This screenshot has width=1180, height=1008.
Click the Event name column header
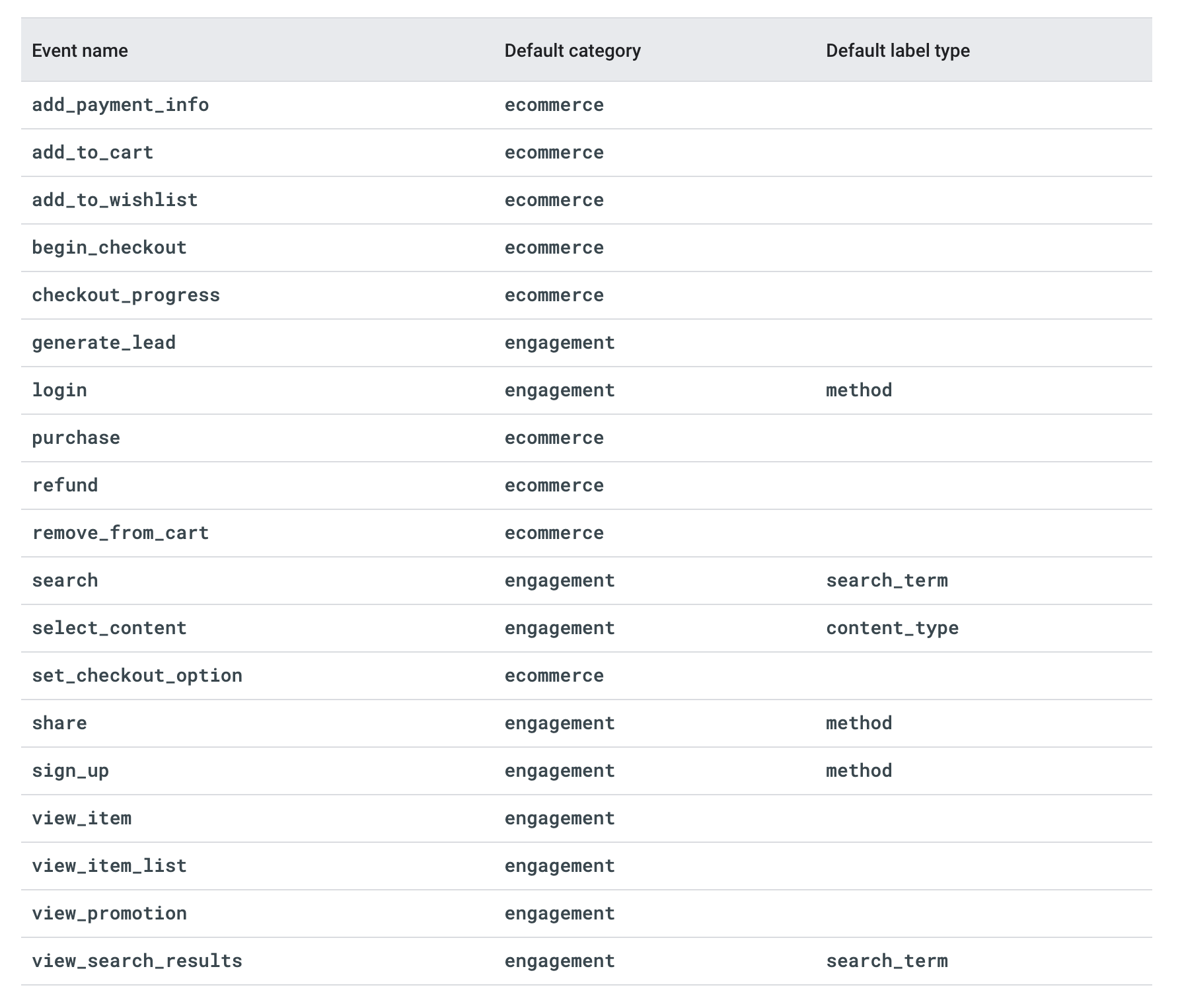click(x=80, y=51)
